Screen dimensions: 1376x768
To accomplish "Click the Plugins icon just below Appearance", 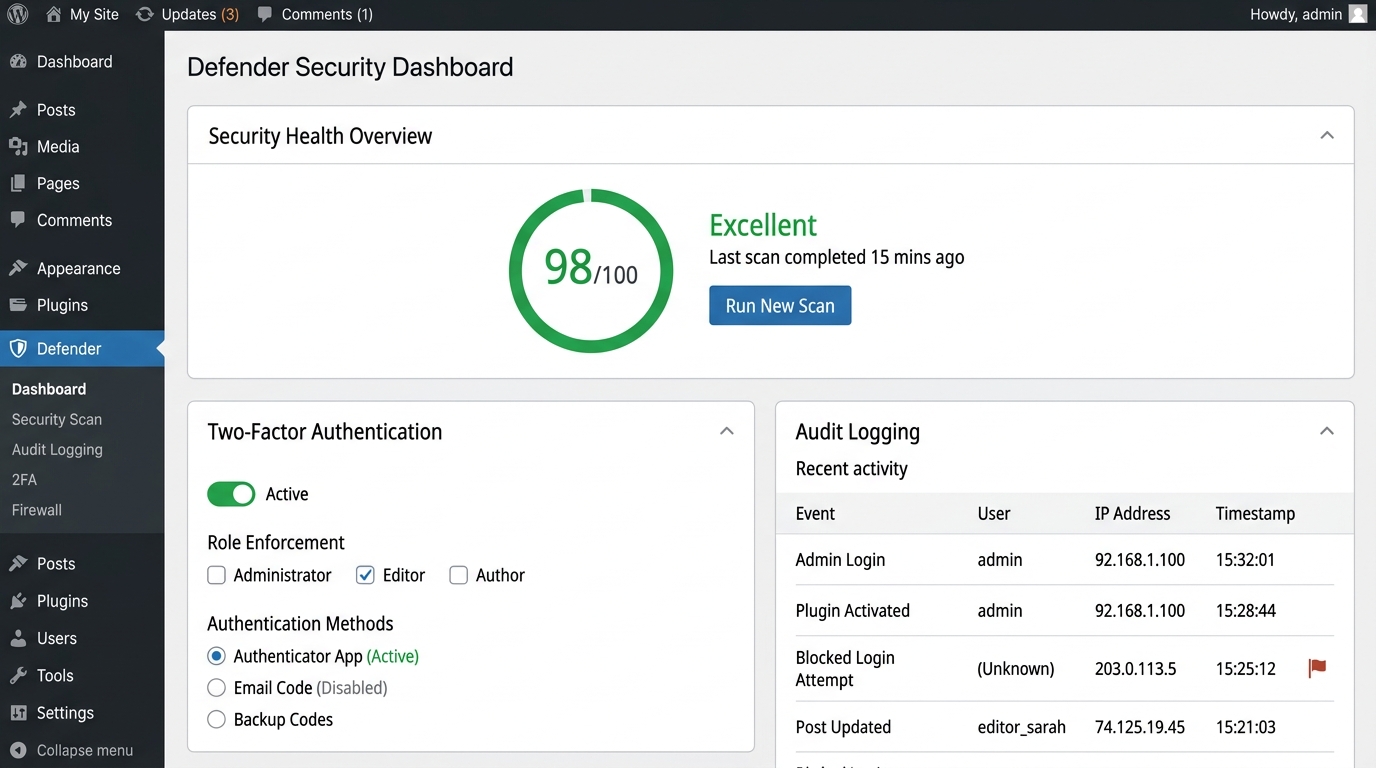I will [x=17, y=305].
